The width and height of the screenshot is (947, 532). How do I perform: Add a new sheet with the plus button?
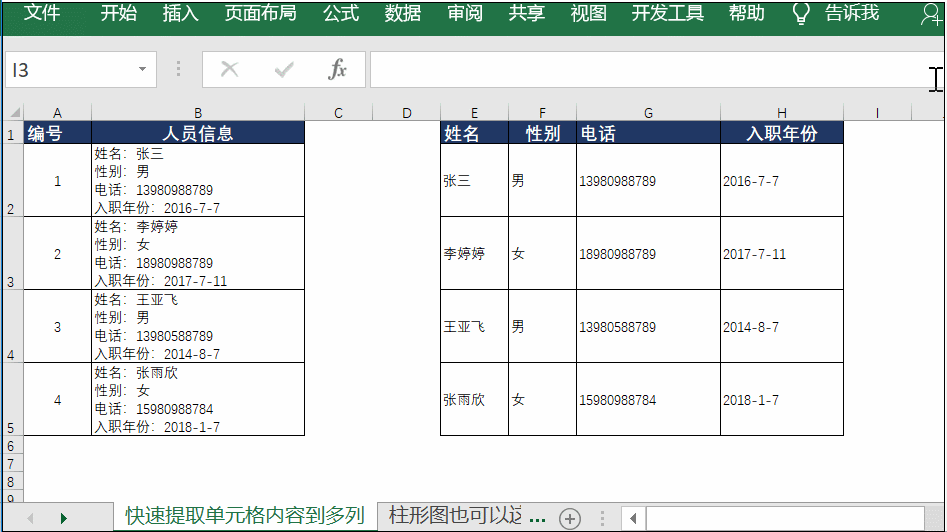coord(570,518)
